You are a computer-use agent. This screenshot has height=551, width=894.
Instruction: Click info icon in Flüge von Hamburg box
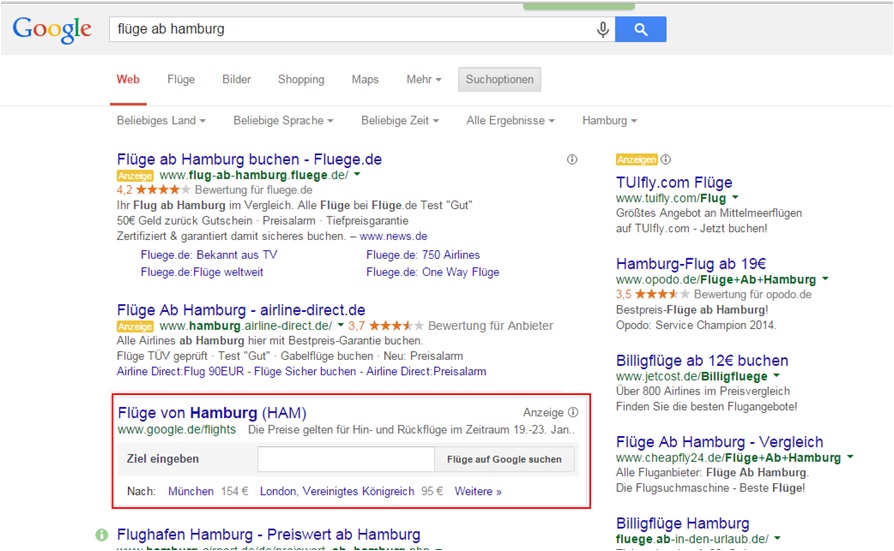pyautogui.click(x=573, y=412)
